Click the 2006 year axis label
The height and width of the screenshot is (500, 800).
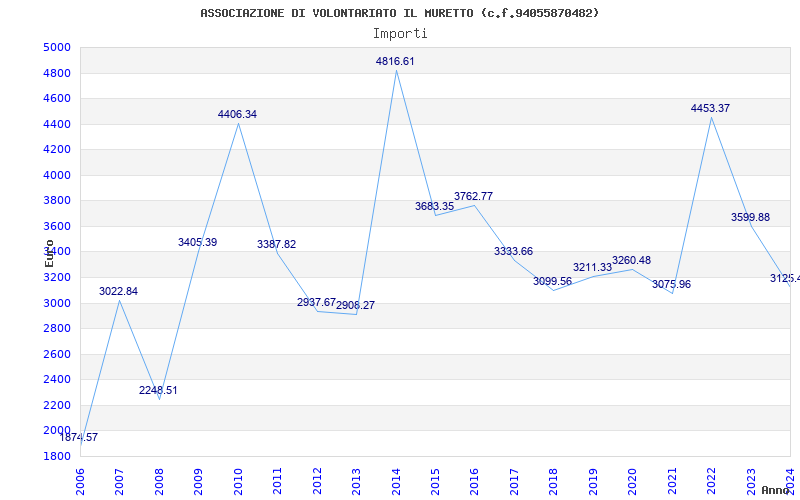(80, 482)
